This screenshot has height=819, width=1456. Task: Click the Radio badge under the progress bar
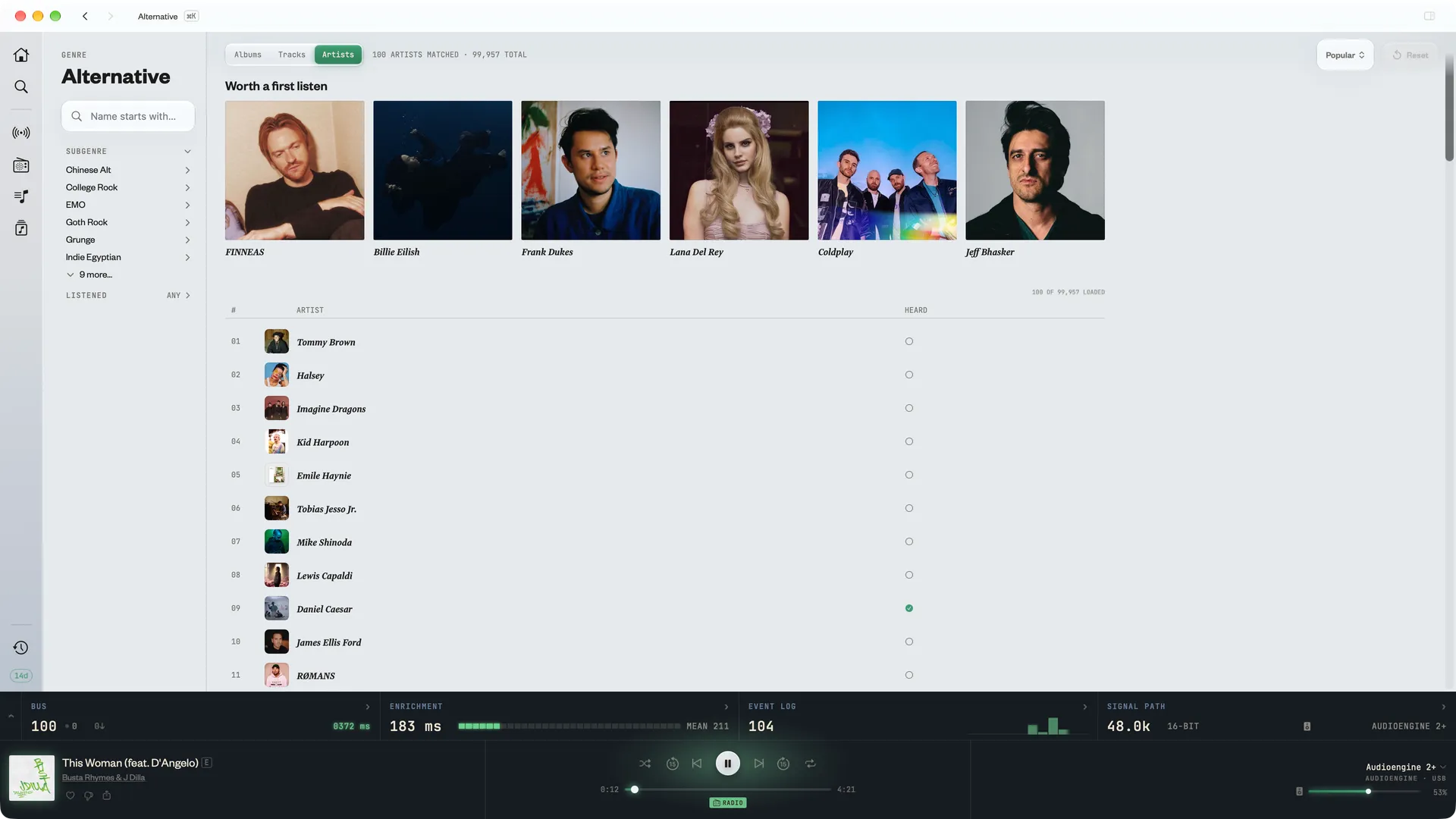tap(727, 803)
